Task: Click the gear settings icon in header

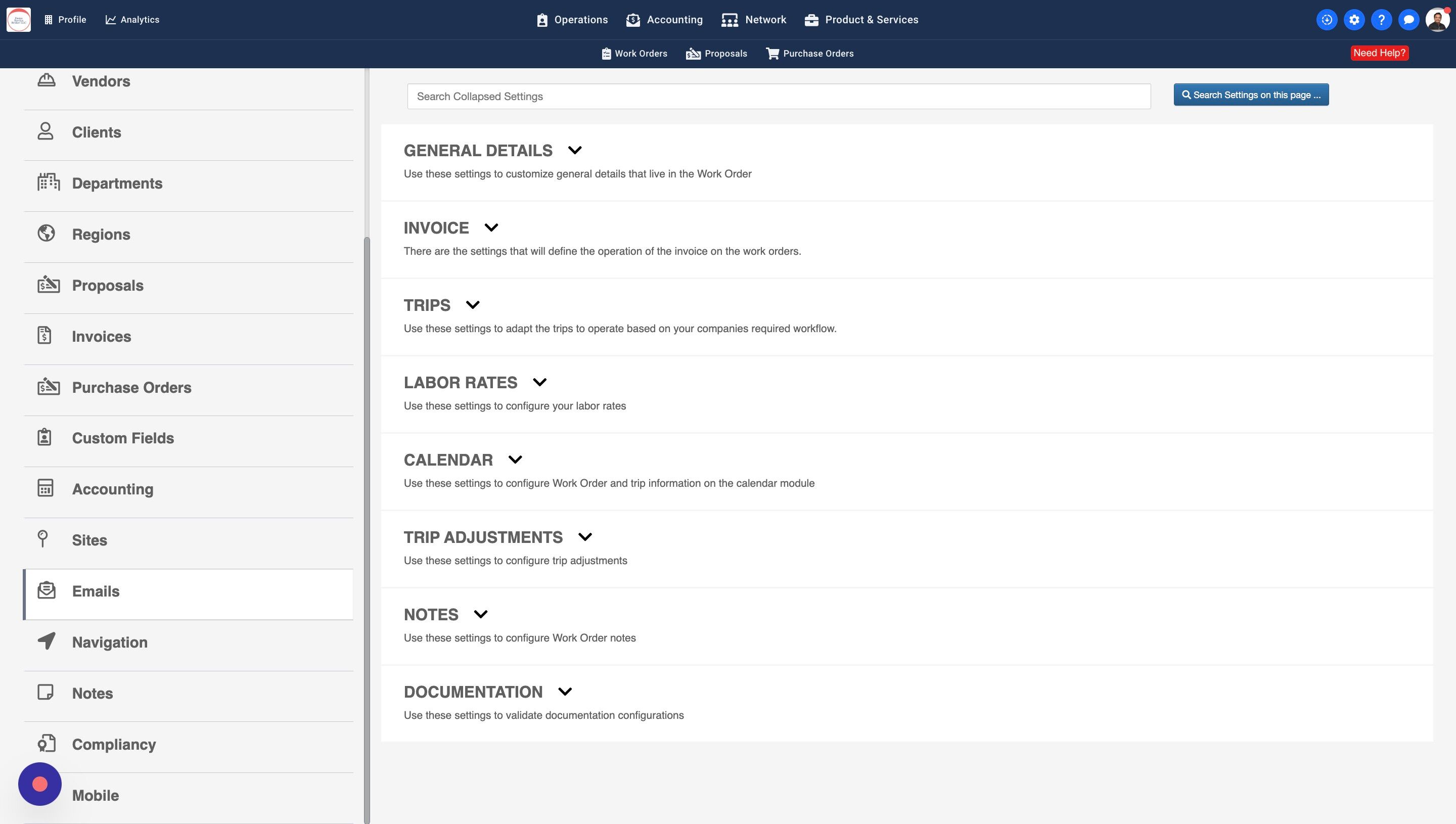Action: [x=1353, y=20]
